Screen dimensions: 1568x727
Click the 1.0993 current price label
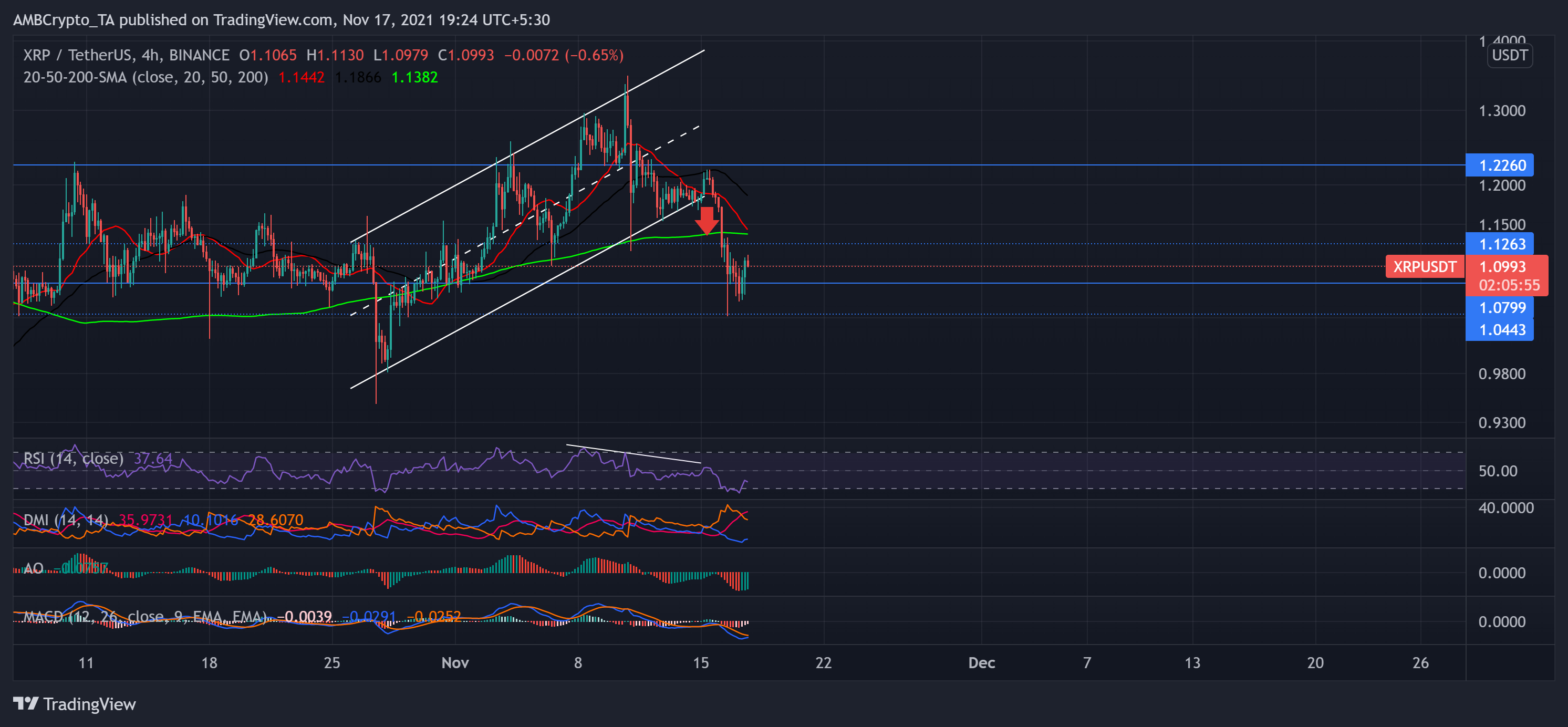pos(1502,267)
